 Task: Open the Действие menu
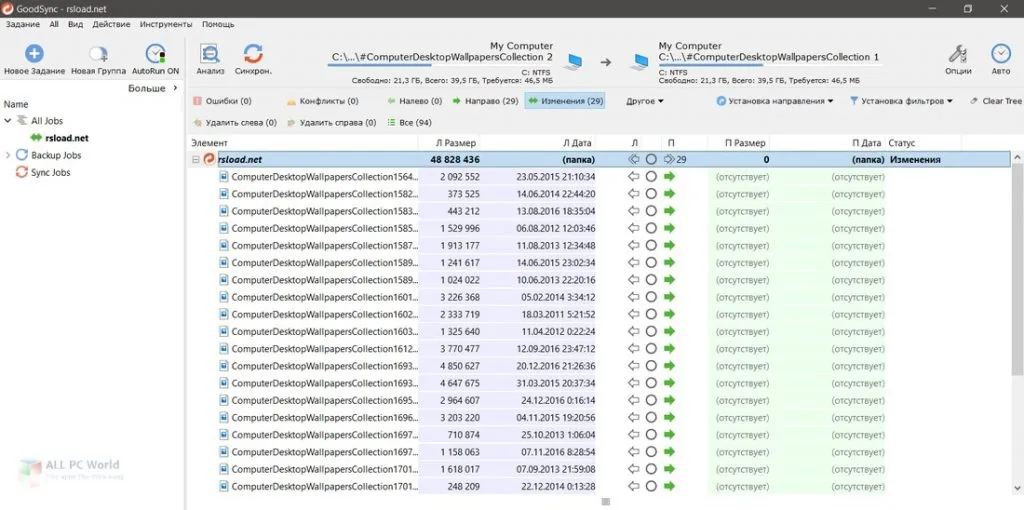(112, 24)
